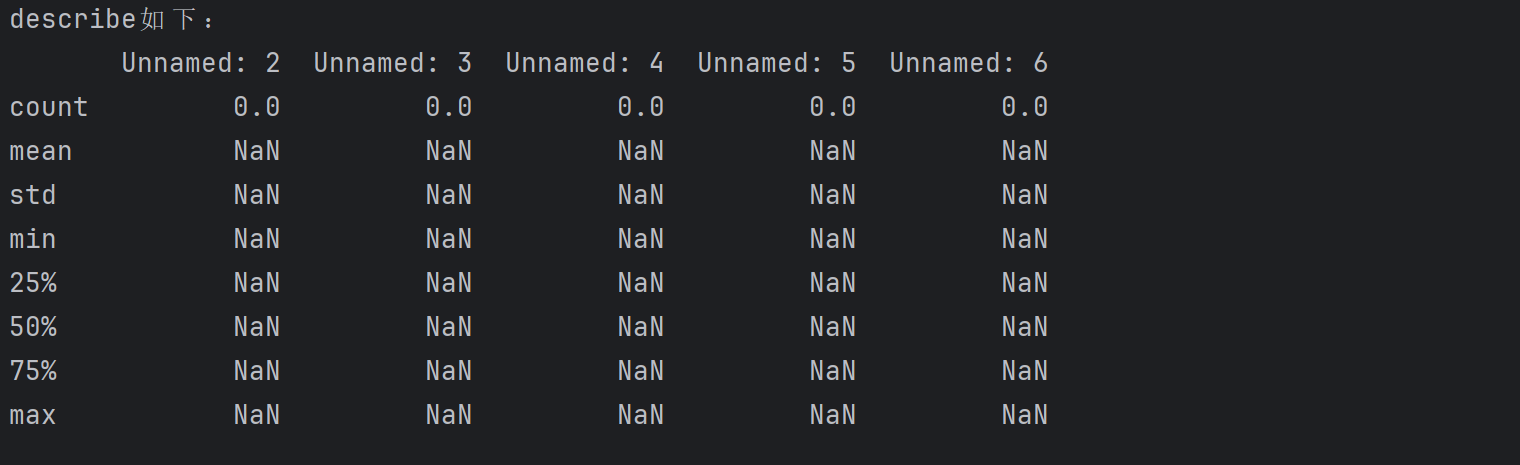Click the '50%' row label
This screenshot has width=1520, height=465.
[x=33, y=327]
